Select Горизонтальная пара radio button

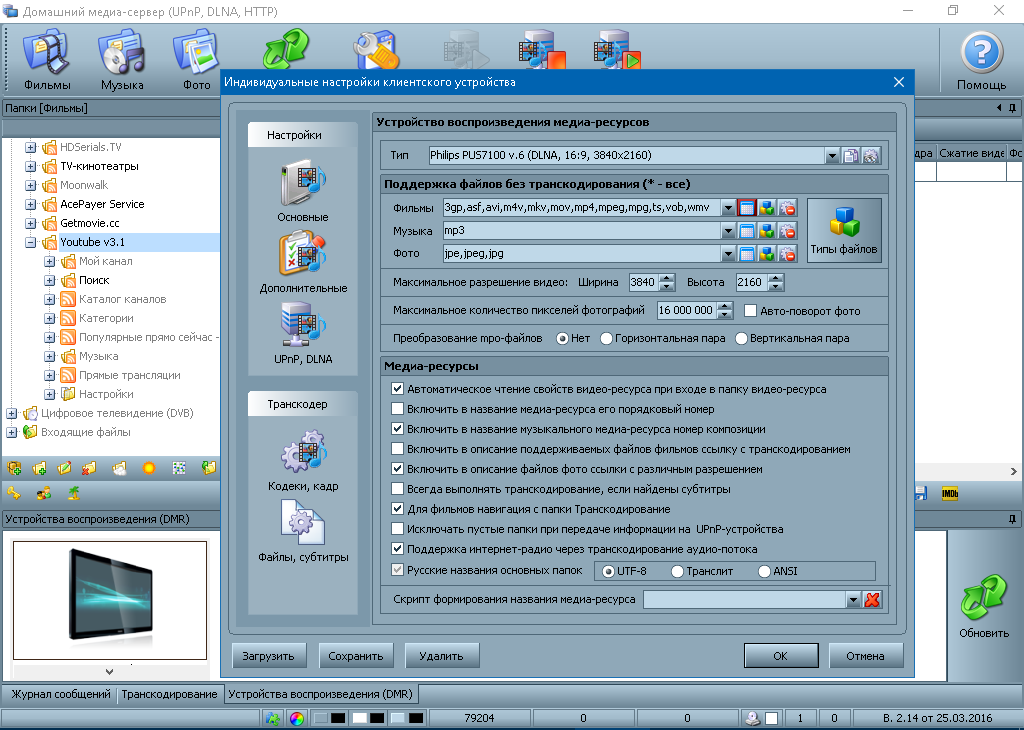[607, 338]
